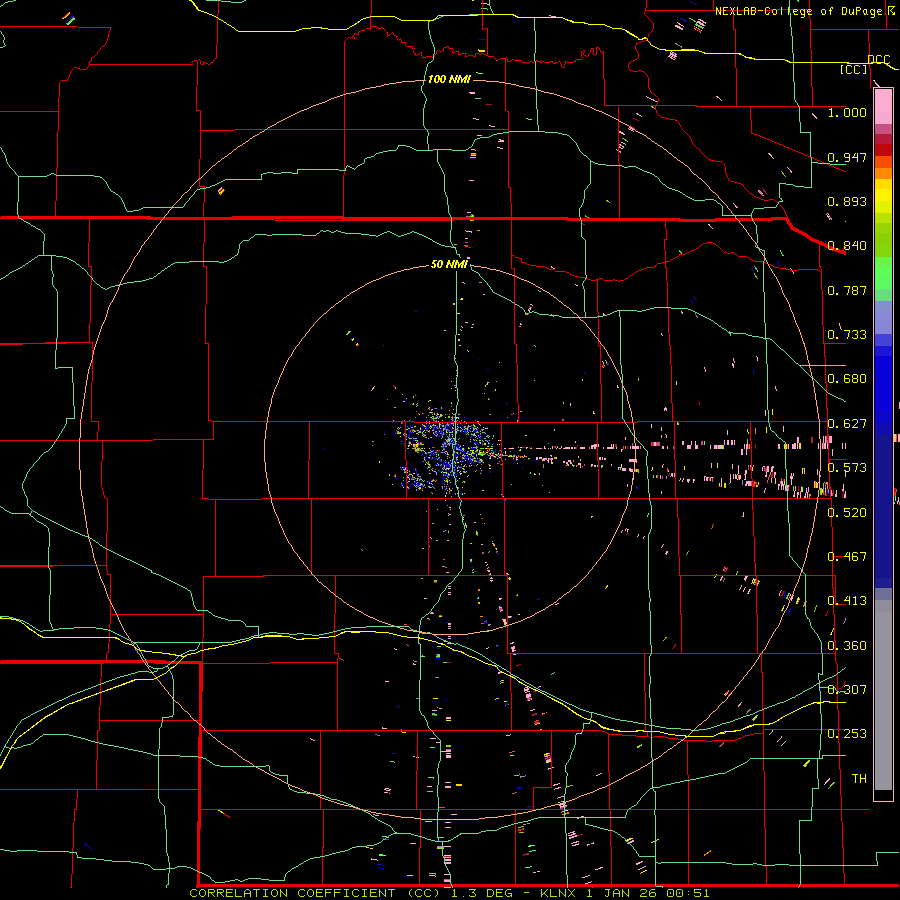Click the "50 NMI" range ring label

[x=449, y=264]
